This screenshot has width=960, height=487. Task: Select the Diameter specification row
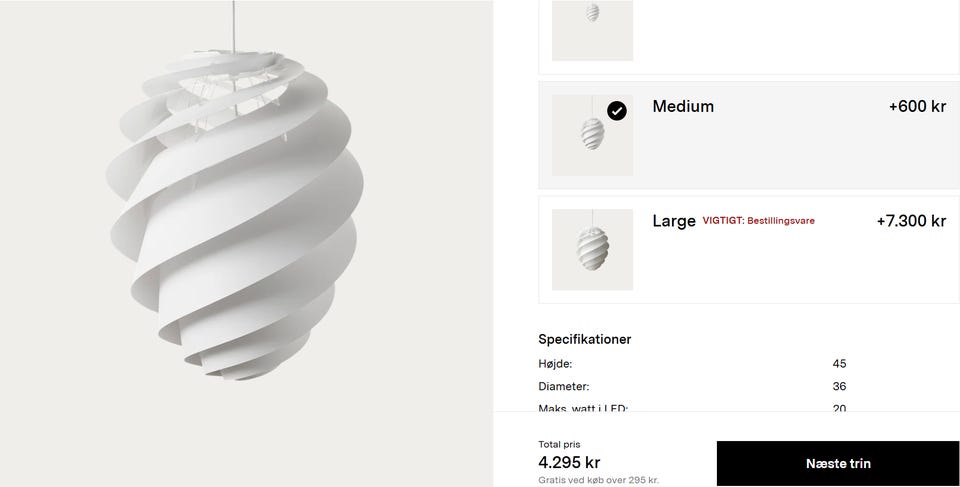click(692, 387)
